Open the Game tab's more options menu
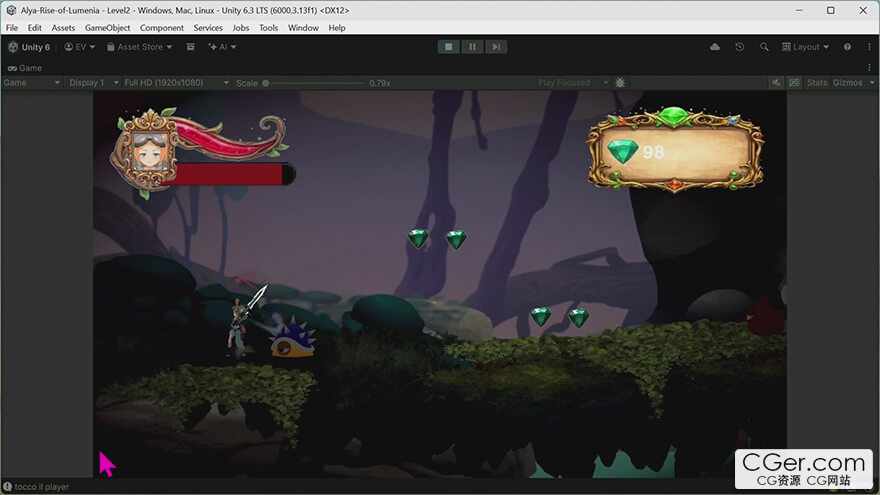Image resolution: width=880 pixels, height=495 pixels. click(x=869, y=68)
